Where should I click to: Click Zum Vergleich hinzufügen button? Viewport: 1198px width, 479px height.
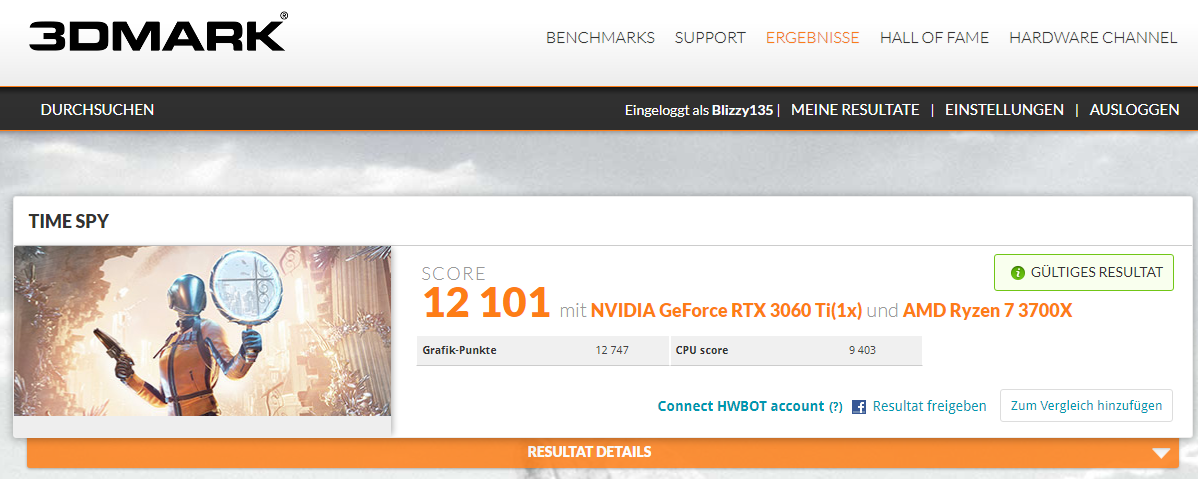(1086, 406)
